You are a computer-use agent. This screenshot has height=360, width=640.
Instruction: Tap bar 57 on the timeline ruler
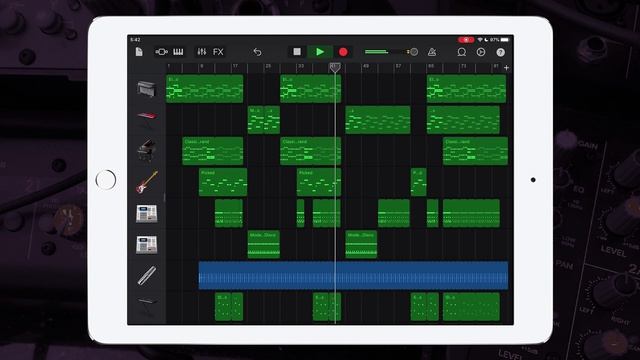[398, 67]
